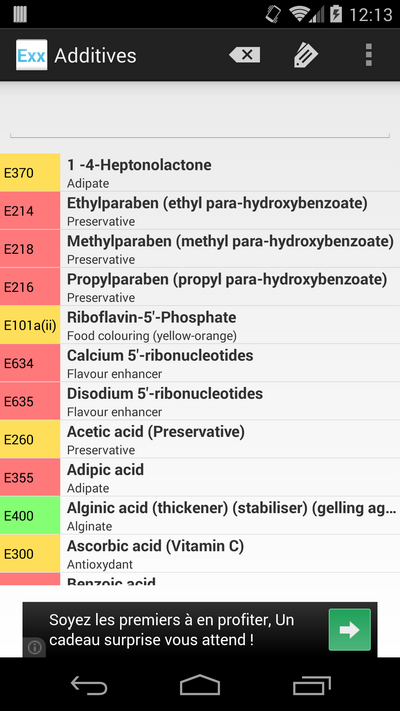Screen dimensions: 400x711
Task: Open the ad info icon
Action: [x=34, y=647]
